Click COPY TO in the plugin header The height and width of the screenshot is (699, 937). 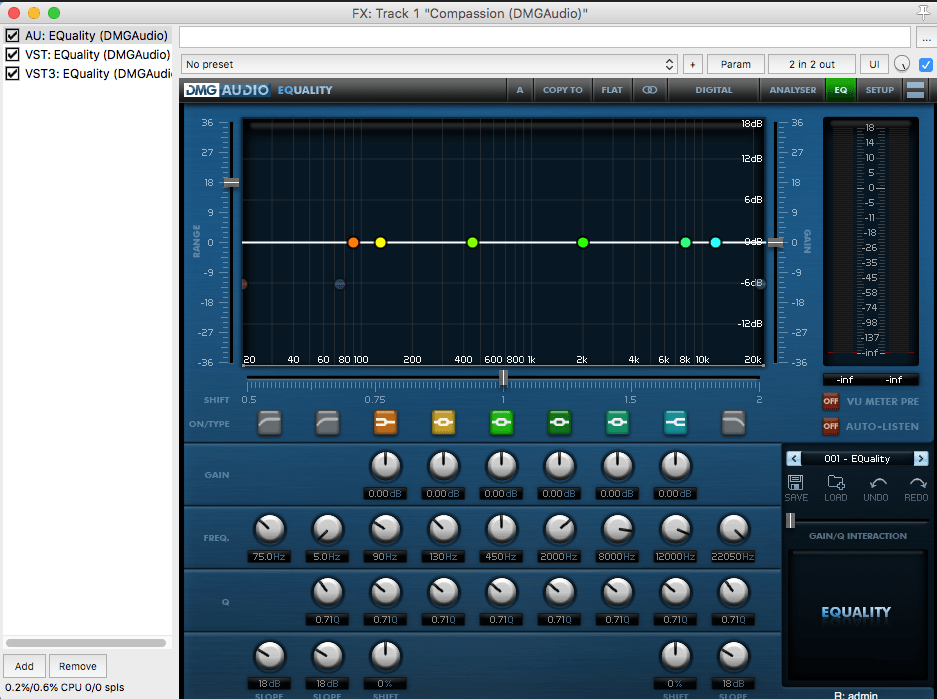pos(562,90)
